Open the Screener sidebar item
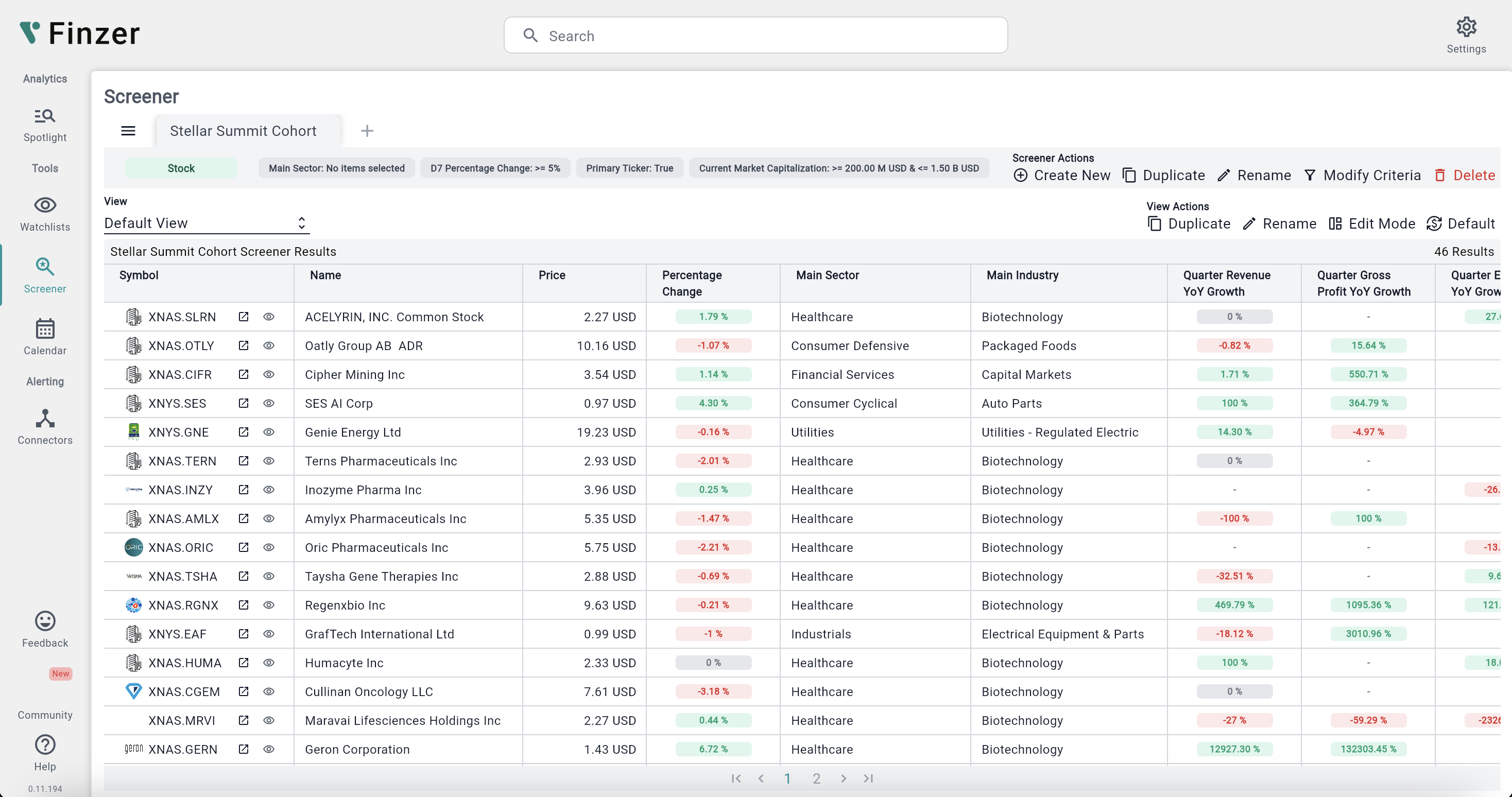This screenshot has height=797, width=1512. click(x=45, y=275)
